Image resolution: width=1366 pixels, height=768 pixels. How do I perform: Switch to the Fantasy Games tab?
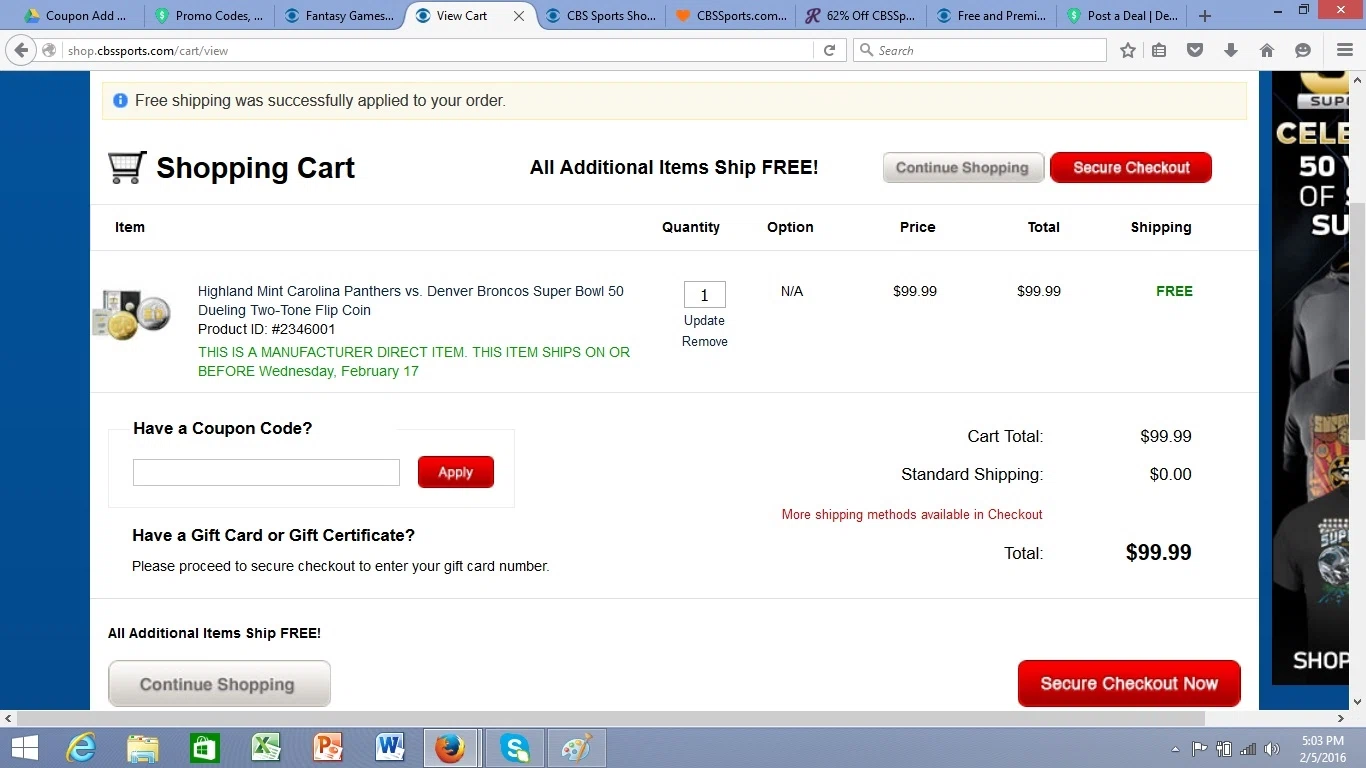337,16
